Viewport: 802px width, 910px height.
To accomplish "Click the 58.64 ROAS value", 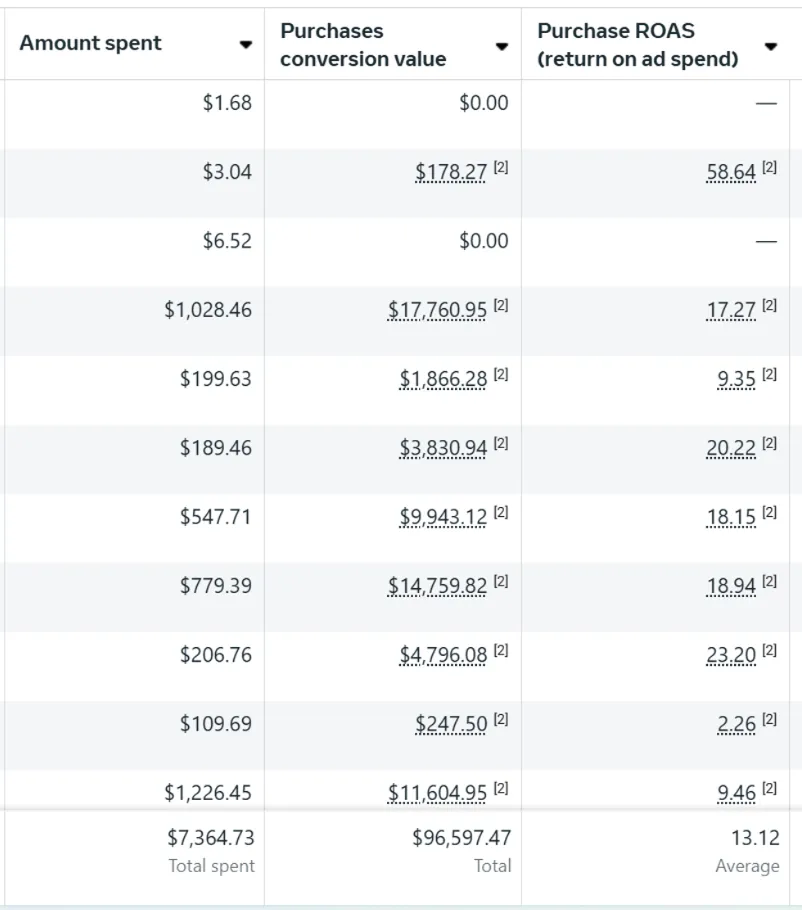I will coord(731,173).
